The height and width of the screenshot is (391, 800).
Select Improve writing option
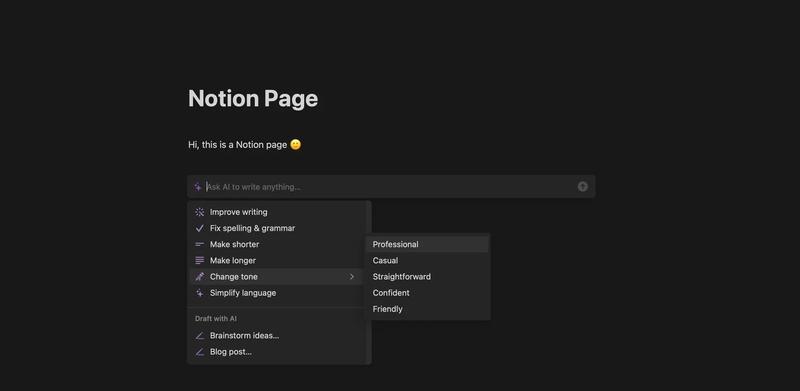(x=276, y=212)
